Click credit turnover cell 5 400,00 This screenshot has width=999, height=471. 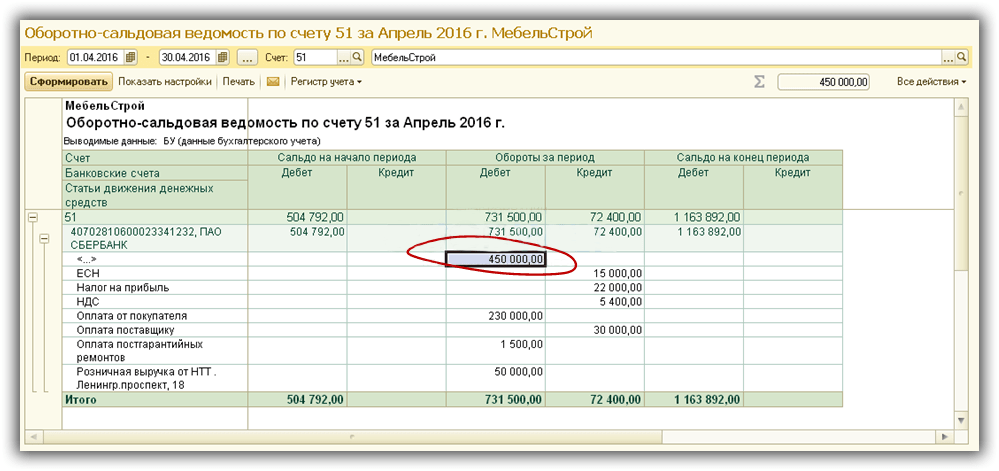pos(595,301)
